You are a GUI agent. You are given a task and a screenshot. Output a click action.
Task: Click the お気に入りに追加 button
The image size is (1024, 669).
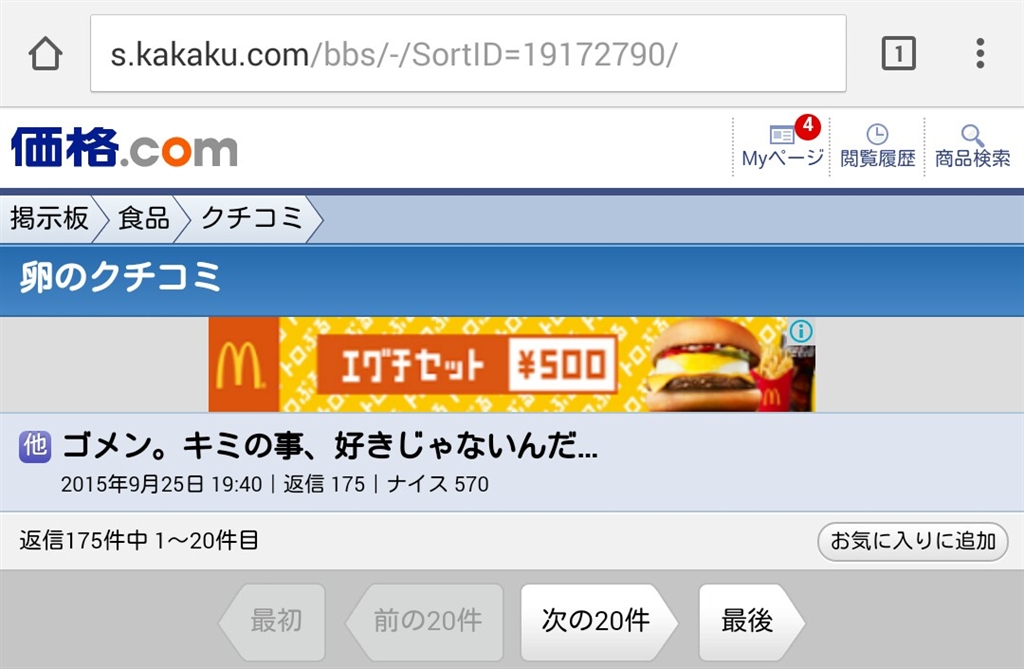(912, 541)
